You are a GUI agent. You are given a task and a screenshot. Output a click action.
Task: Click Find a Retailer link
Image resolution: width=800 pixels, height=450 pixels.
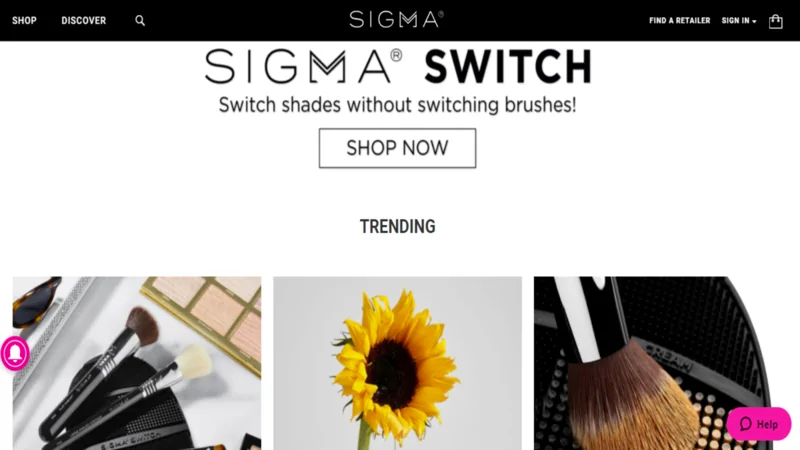coord(679,21)
